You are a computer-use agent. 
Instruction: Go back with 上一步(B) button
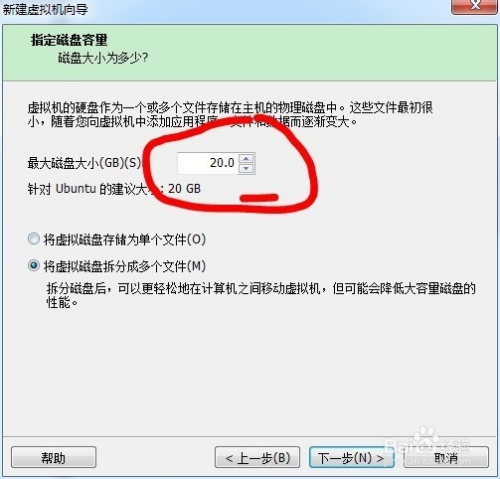point(257,457)
